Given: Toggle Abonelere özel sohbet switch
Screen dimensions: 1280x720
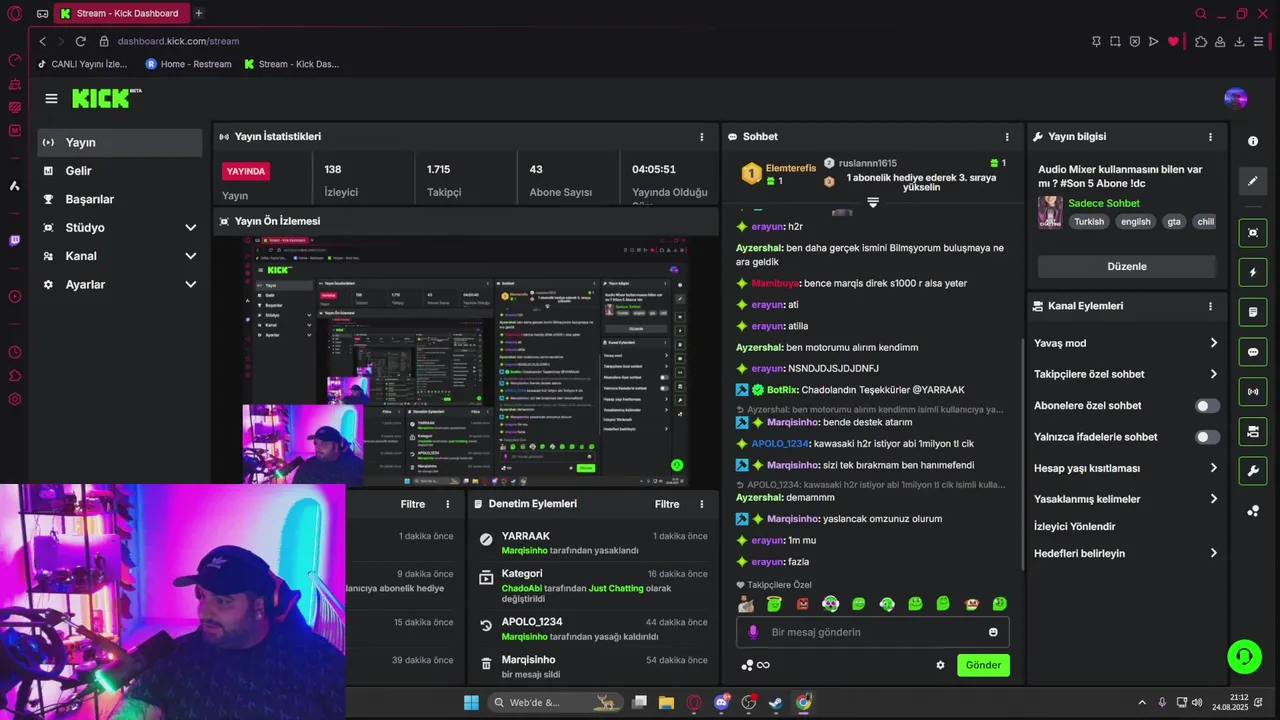Looking at the screenshot, I should 1208,406.
